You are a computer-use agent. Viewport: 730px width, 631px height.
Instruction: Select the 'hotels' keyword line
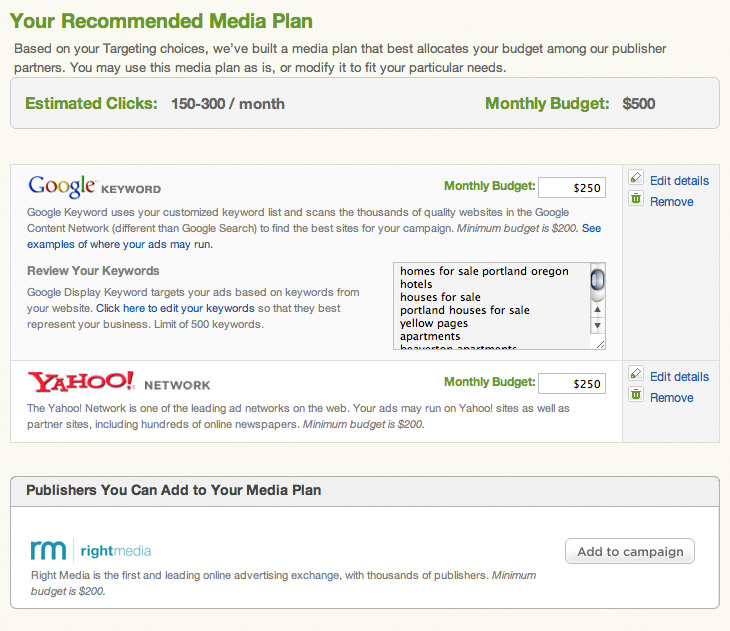[416, 284]
